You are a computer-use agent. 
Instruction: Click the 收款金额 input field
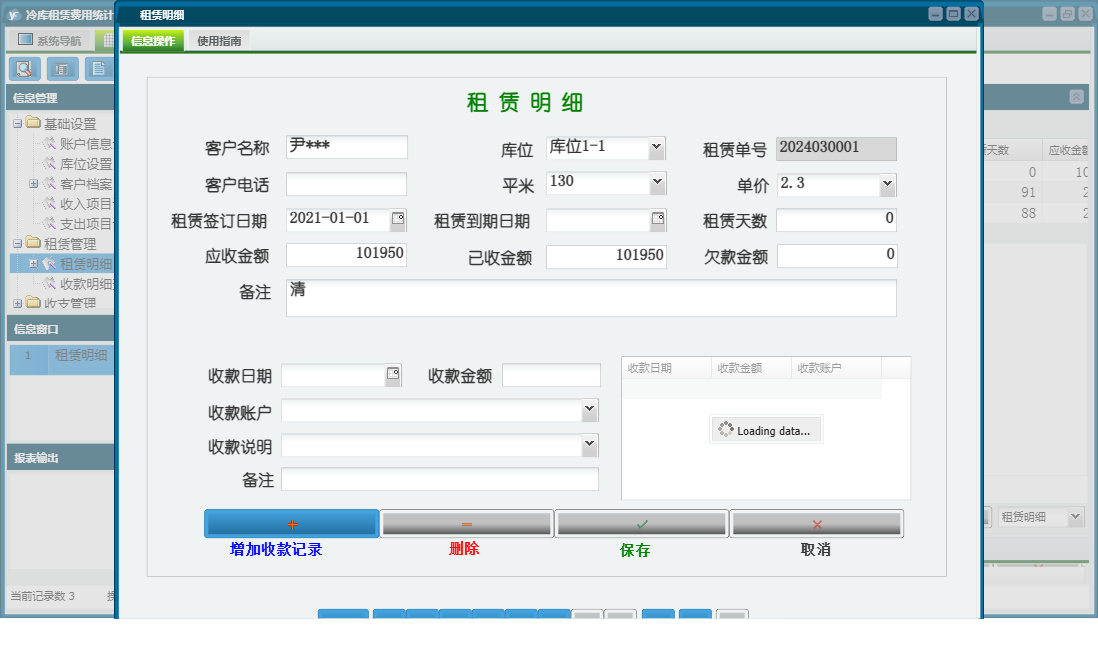551,375
